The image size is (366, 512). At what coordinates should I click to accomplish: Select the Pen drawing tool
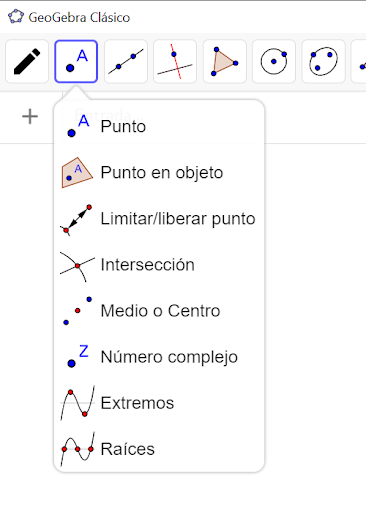[27, 61]
